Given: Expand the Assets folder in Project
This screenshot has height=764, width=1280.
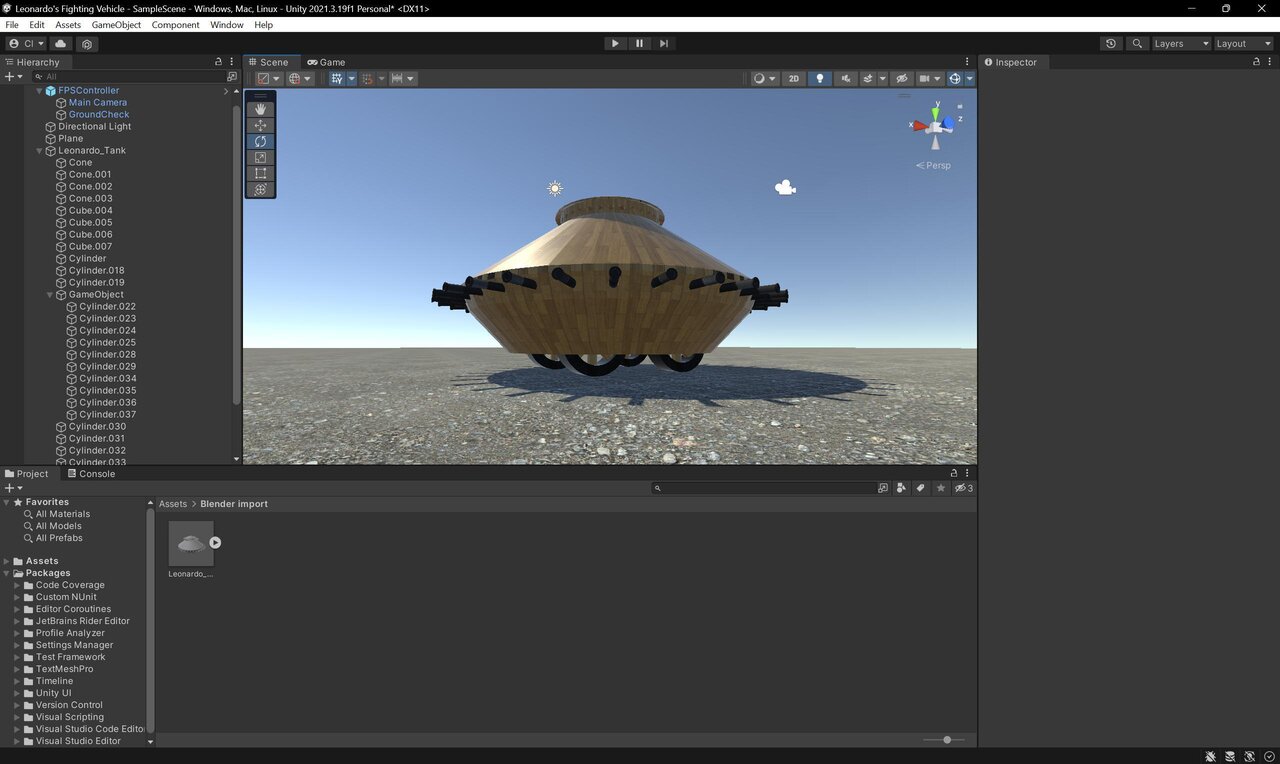Looking at the screenshot, I should point(7,561).
